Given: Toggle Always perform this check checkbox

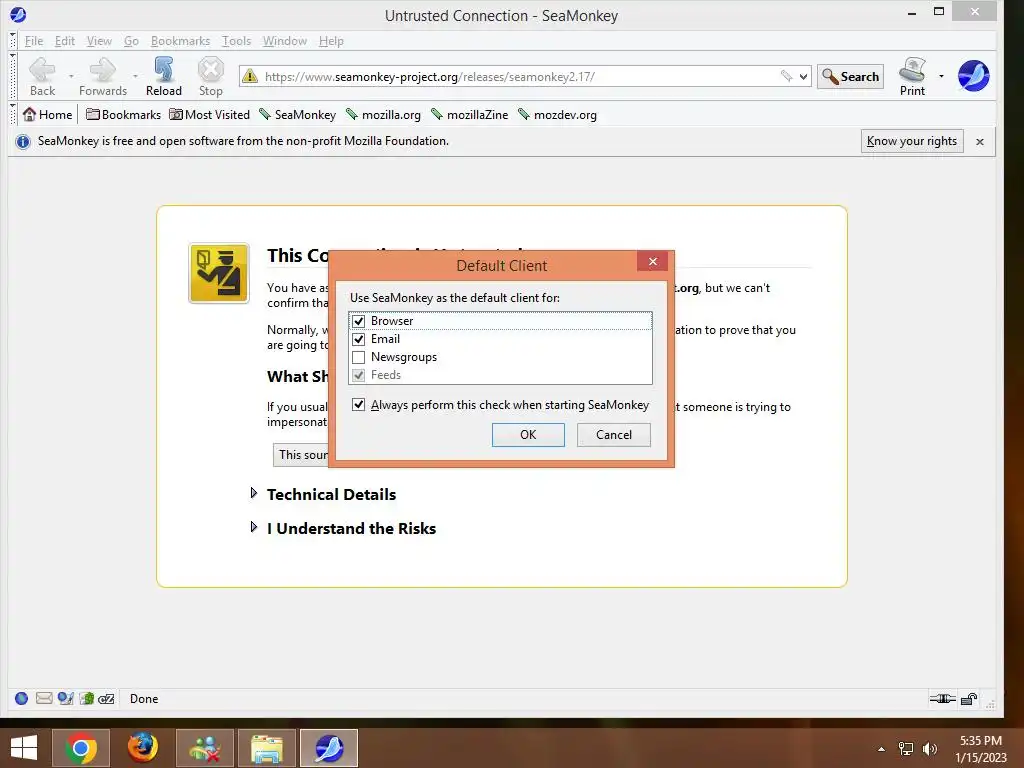Looking at the screenshot, I should coord(359,405).
